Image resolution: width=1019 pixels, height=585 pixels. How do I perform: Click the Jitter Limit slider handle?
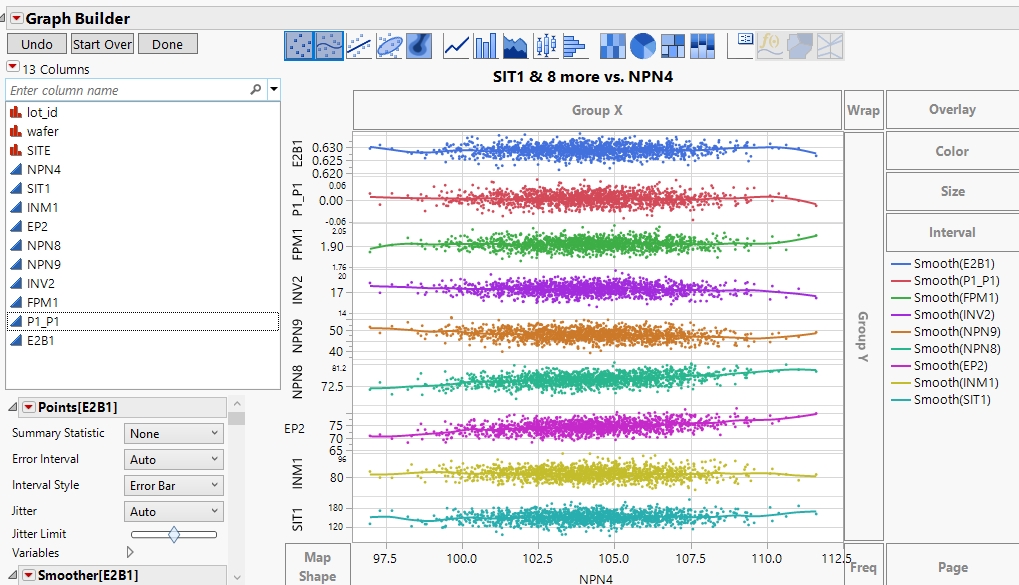point(174,535)
